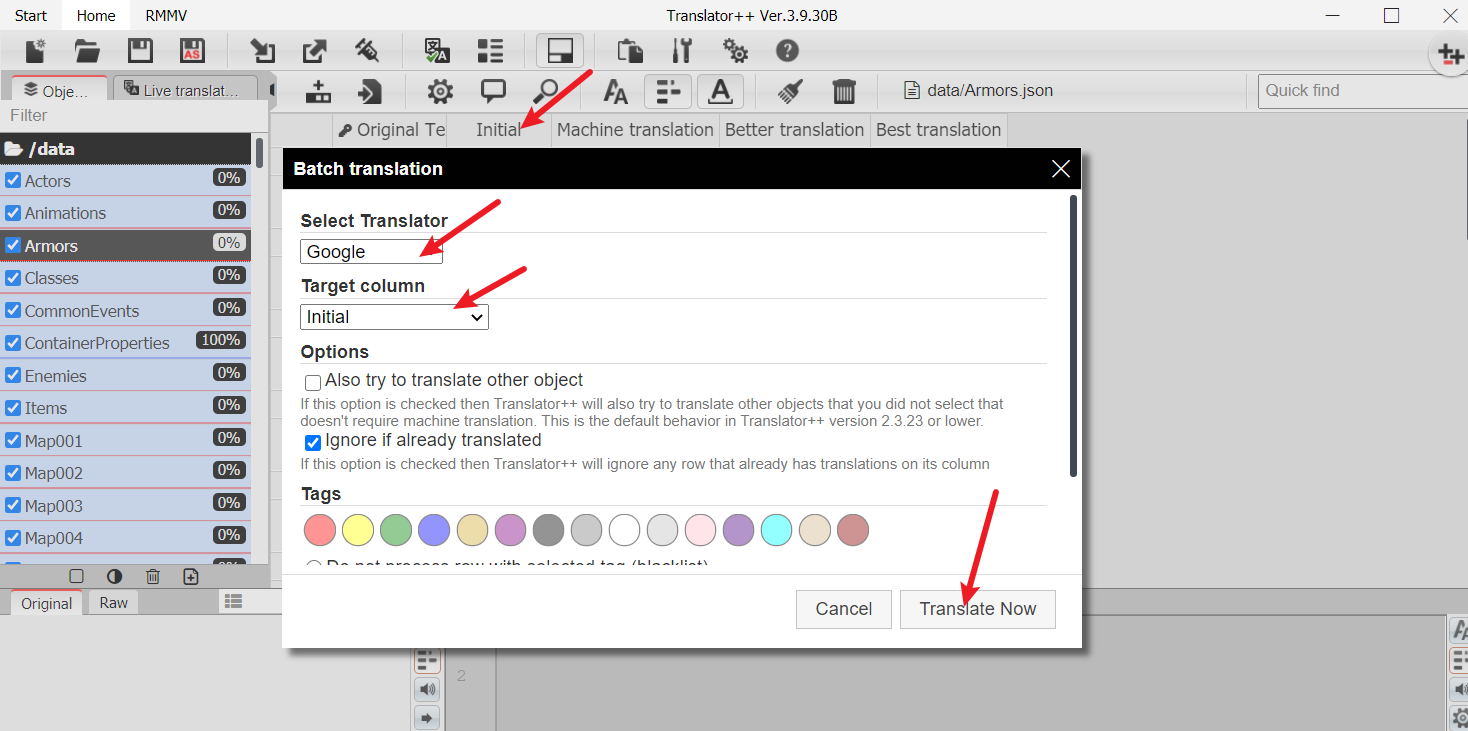This screenshot has height=731, width=1468.
Task: Uncheck the Armors file checkbox
Action: (13, 245)
